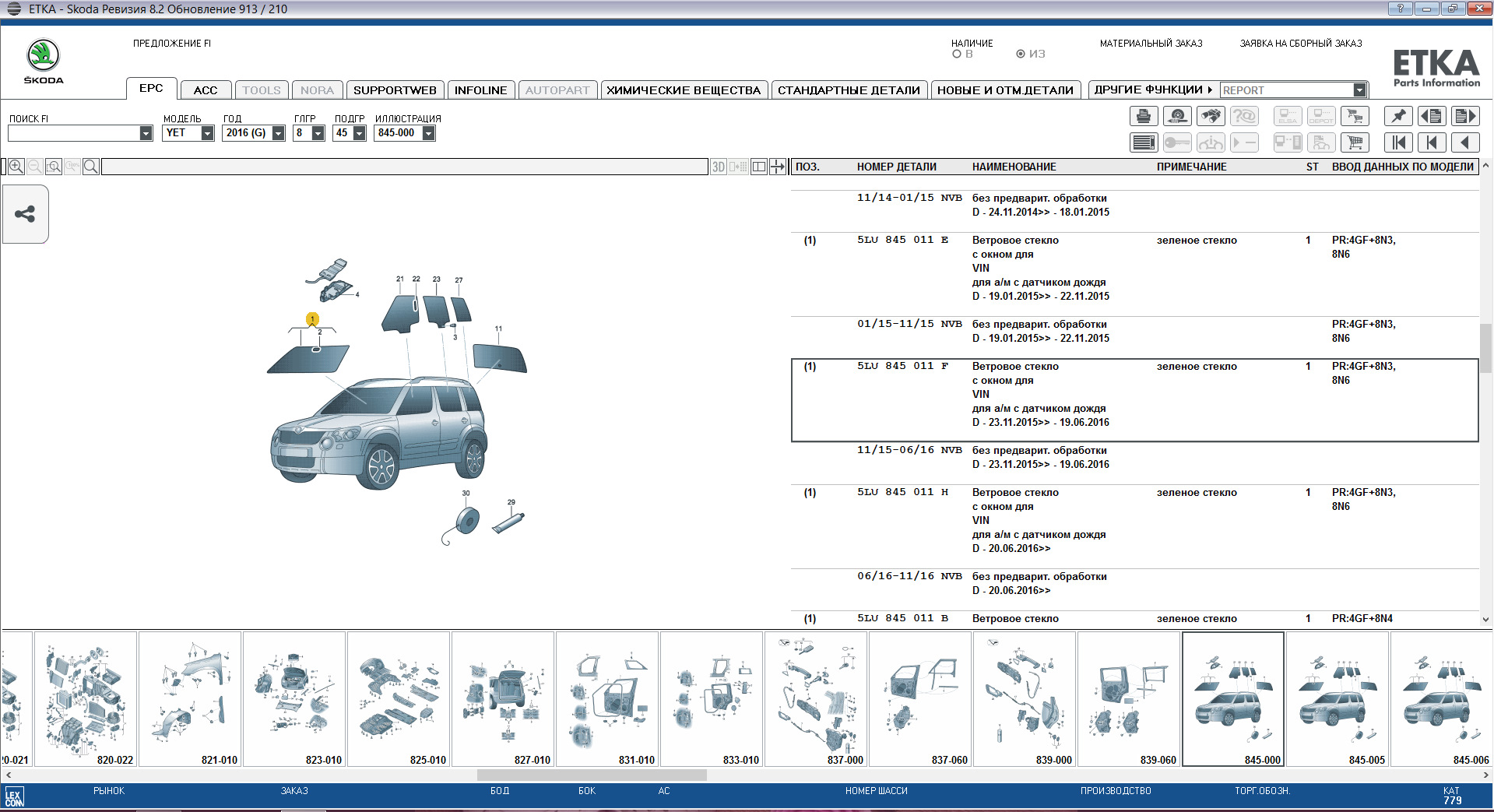Image resolution: width=1494 pixels, height=812 pixels.
Task: Go to next page with document-right icon
Action: click(1465, 117)
